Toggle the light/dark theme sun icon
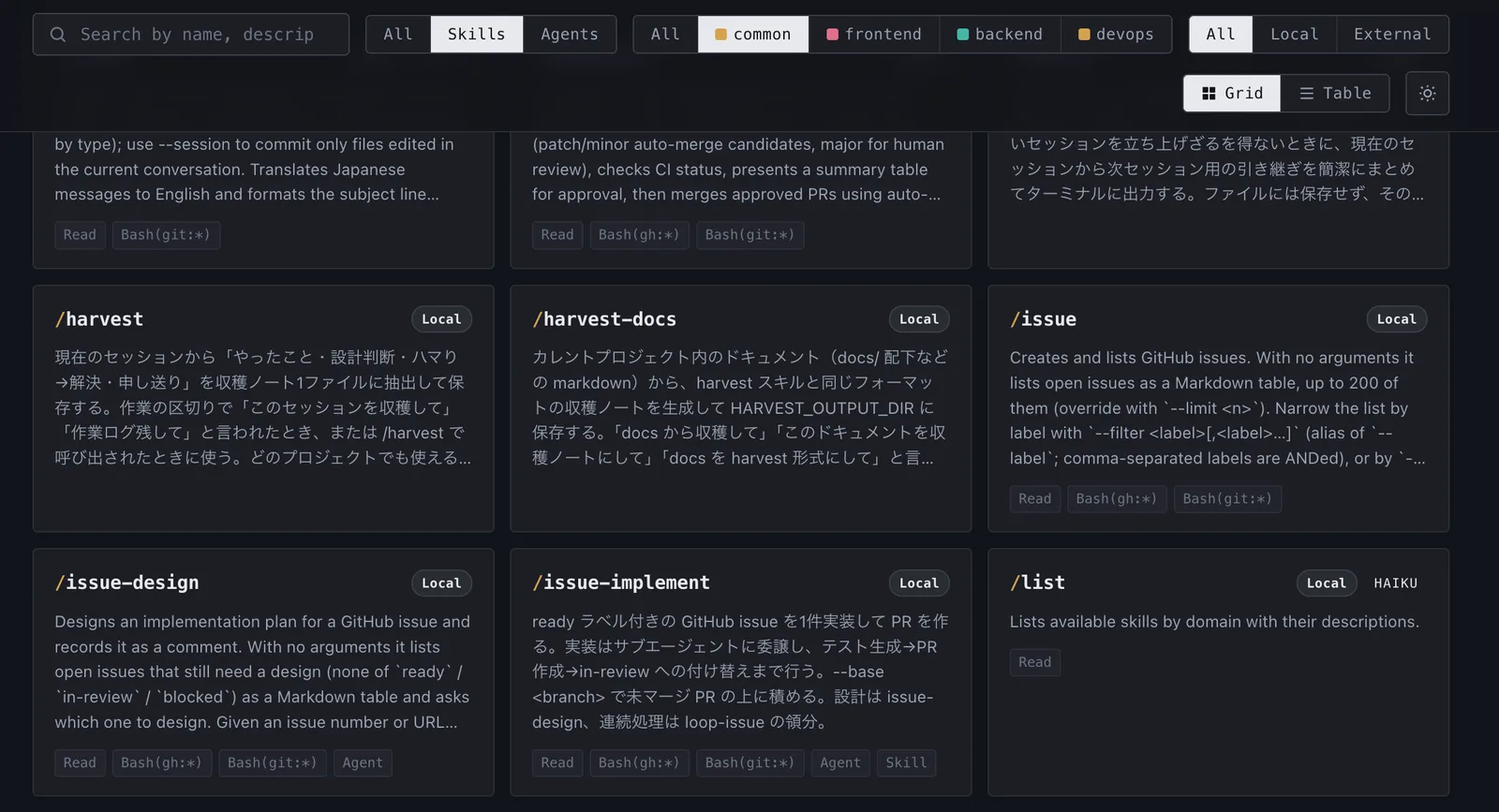 tap(1427, 94)
